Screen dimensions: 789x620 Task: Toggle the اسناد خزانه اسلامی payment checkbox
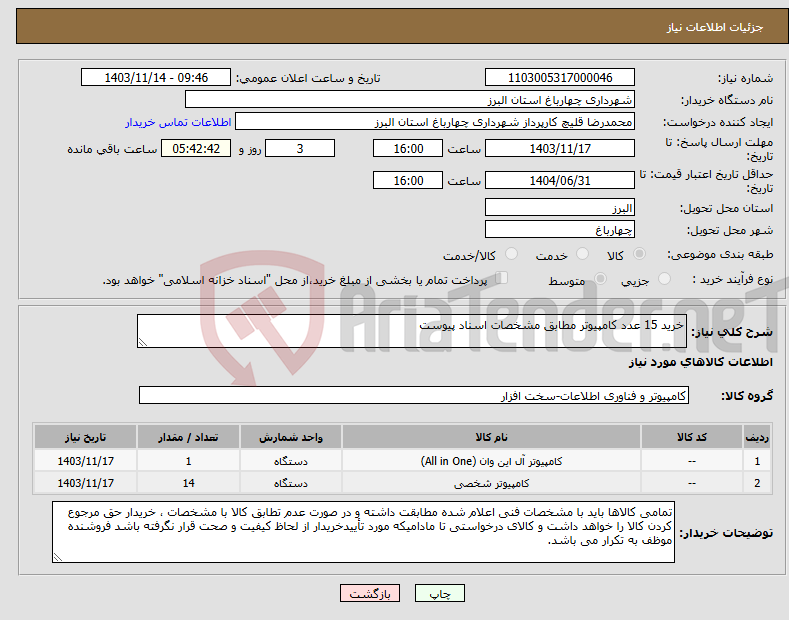pos(501,277)
